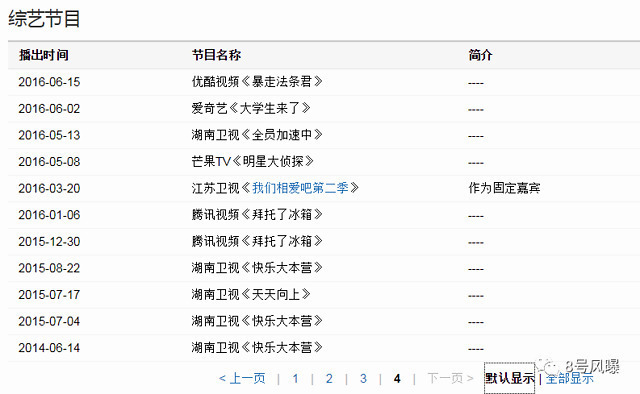Click the 默认显示 button

(509, 378)
